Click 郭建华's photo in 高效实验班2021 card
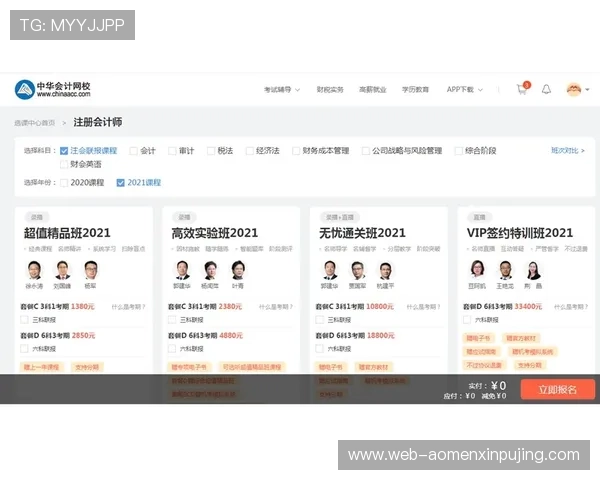 182,270
